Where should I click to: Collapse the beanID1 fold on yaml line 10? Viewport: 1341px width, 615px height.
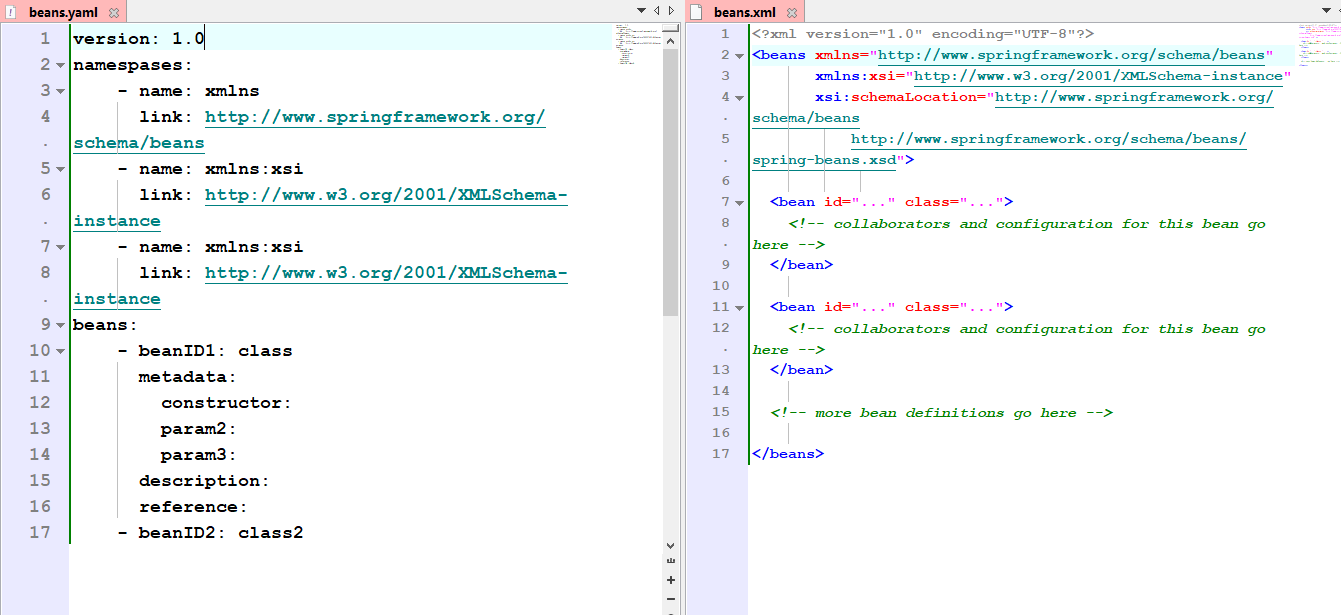tap(61, 351)
